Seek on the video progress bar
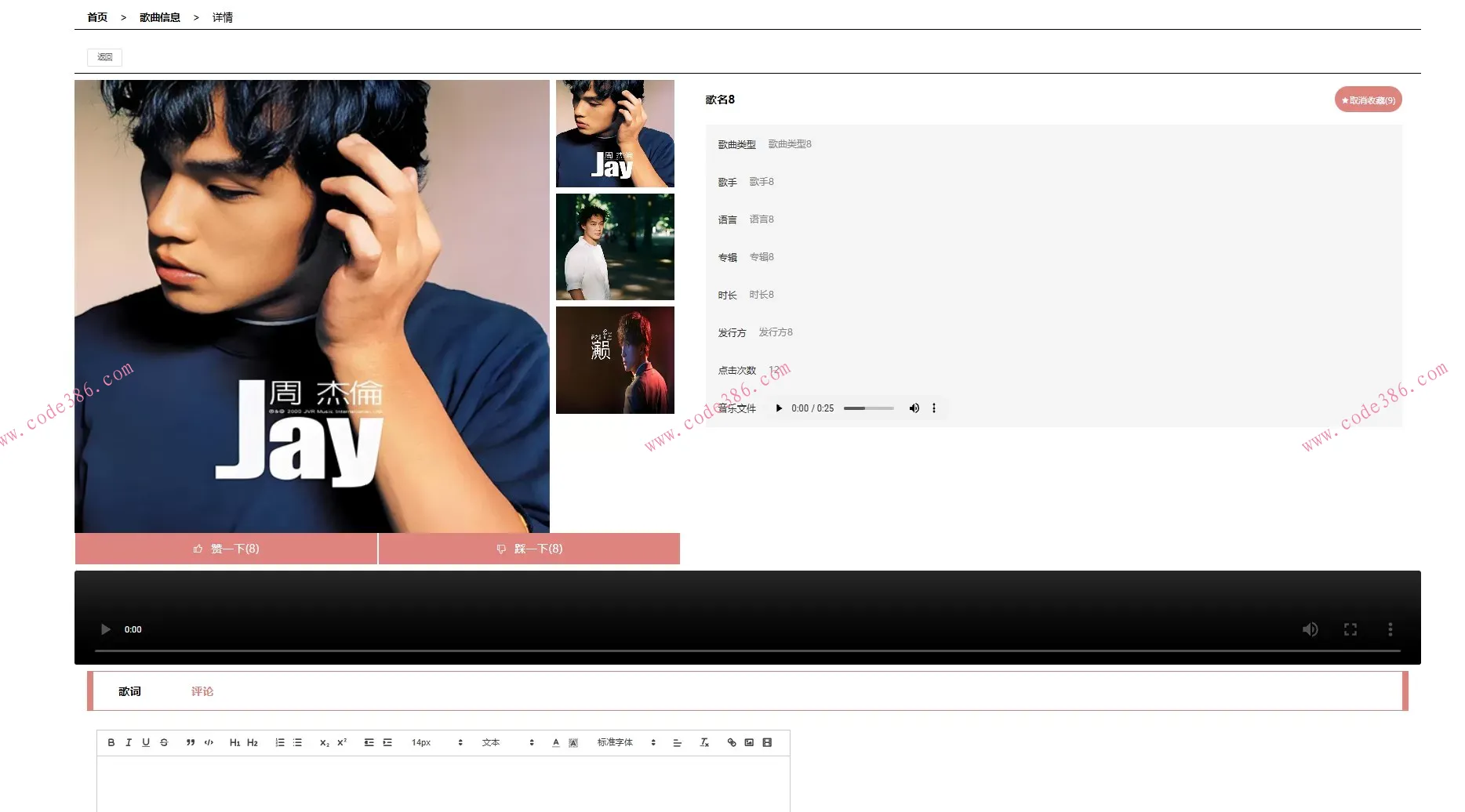Screen dimensions: 1465x812 (747, 651)
